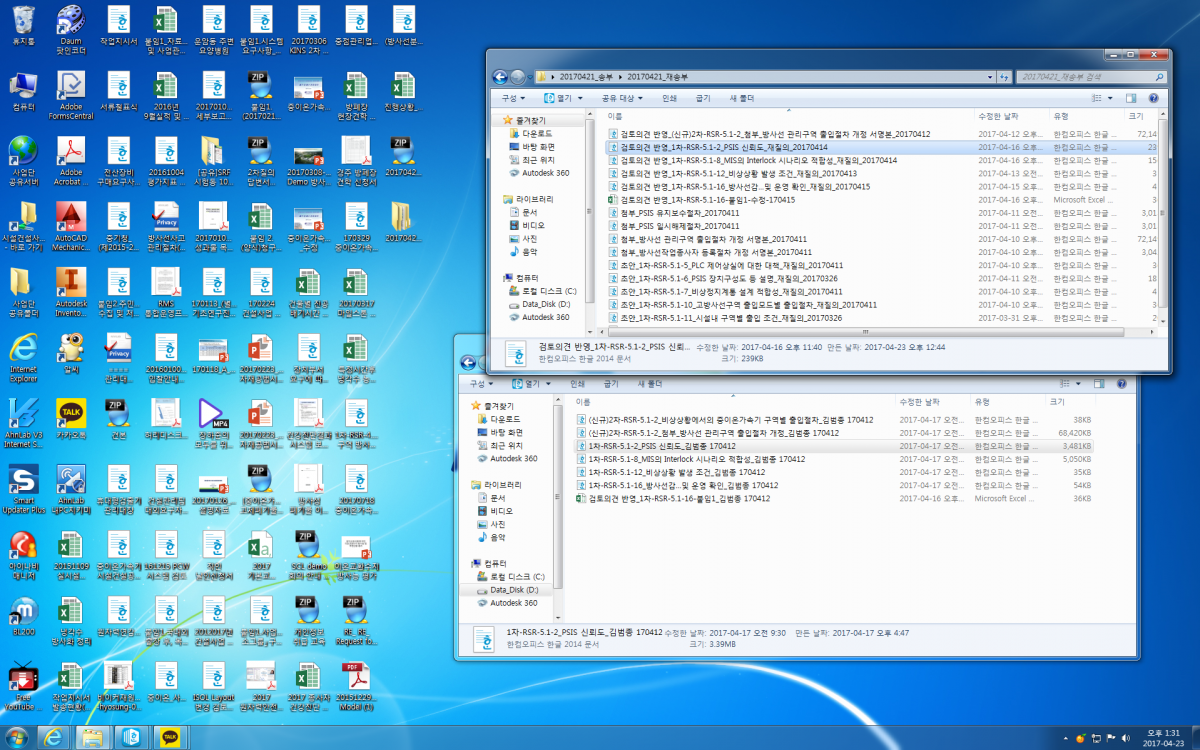Toggle preview pane icon in 재송부 window
1200x750 pixels.
[1132, 98]
